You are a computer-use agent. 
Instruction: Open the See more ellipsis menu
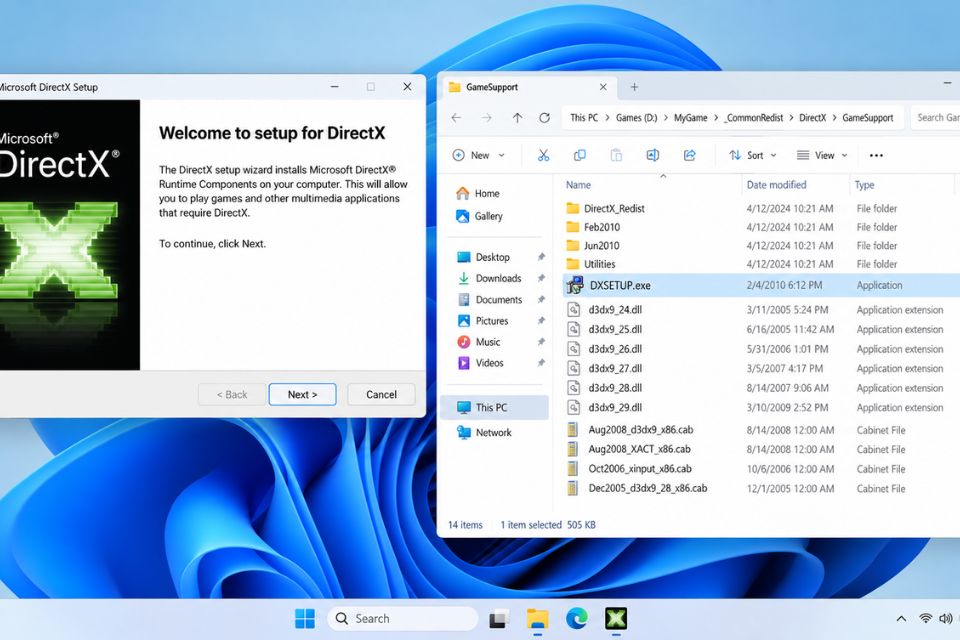tap(876, 156)
